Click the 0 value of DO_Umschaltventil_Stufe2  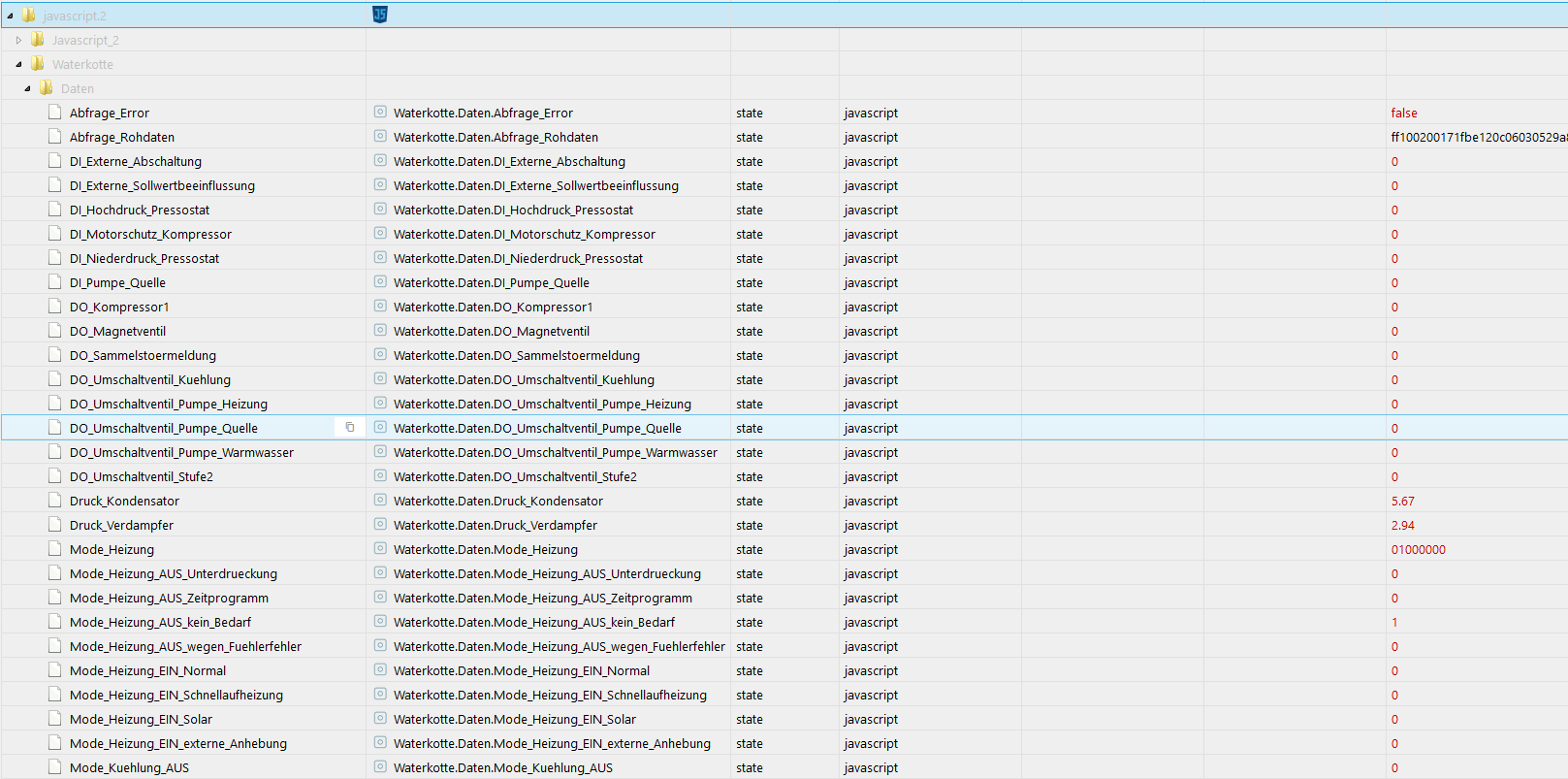(x=1394, y=476)
